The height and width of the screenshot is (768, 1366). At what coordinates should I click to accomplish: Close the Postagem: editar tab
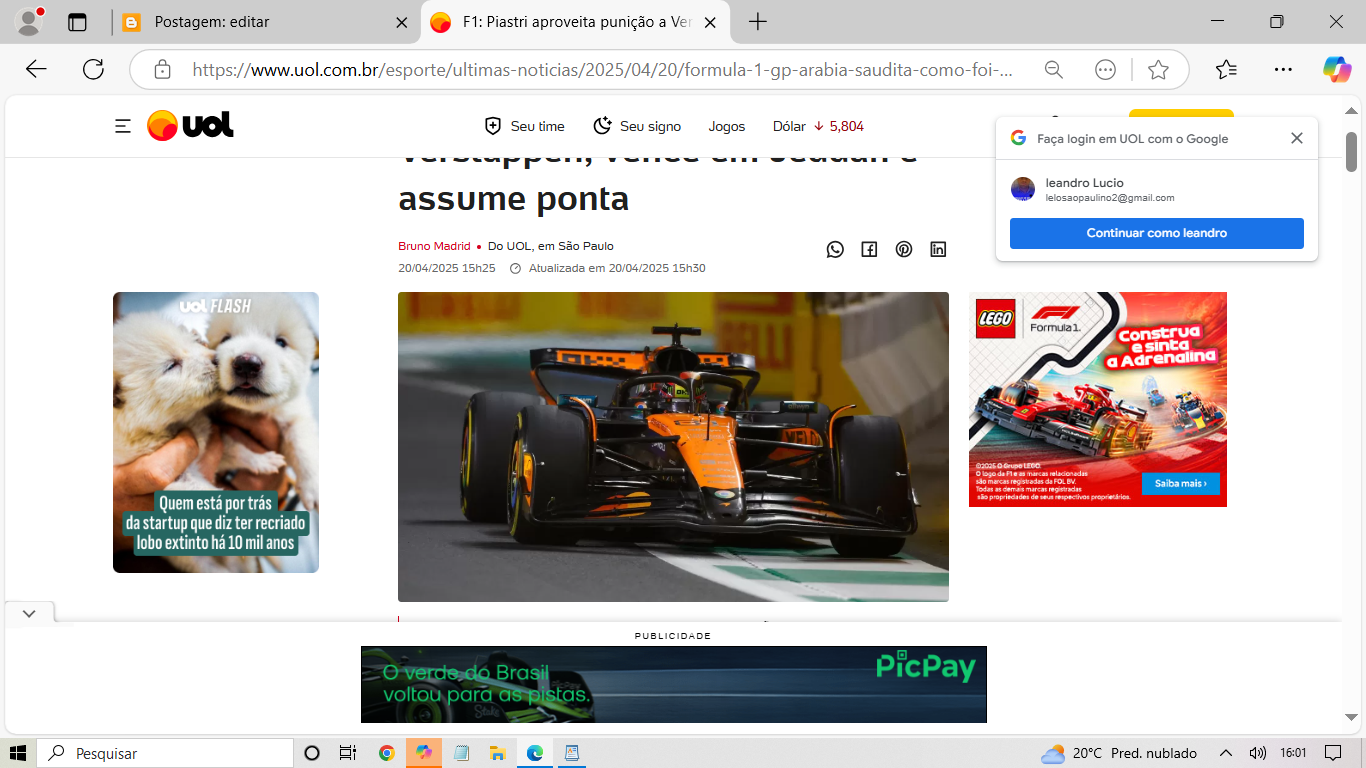click(402, 22)
